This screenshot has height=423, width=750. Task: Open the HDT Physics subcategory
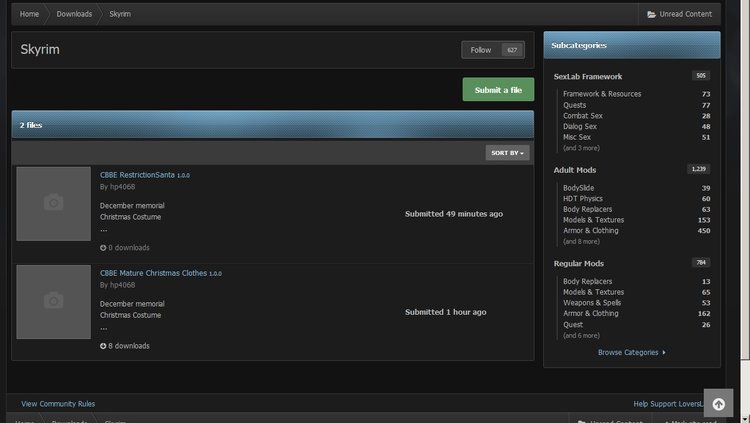(583, 199)
